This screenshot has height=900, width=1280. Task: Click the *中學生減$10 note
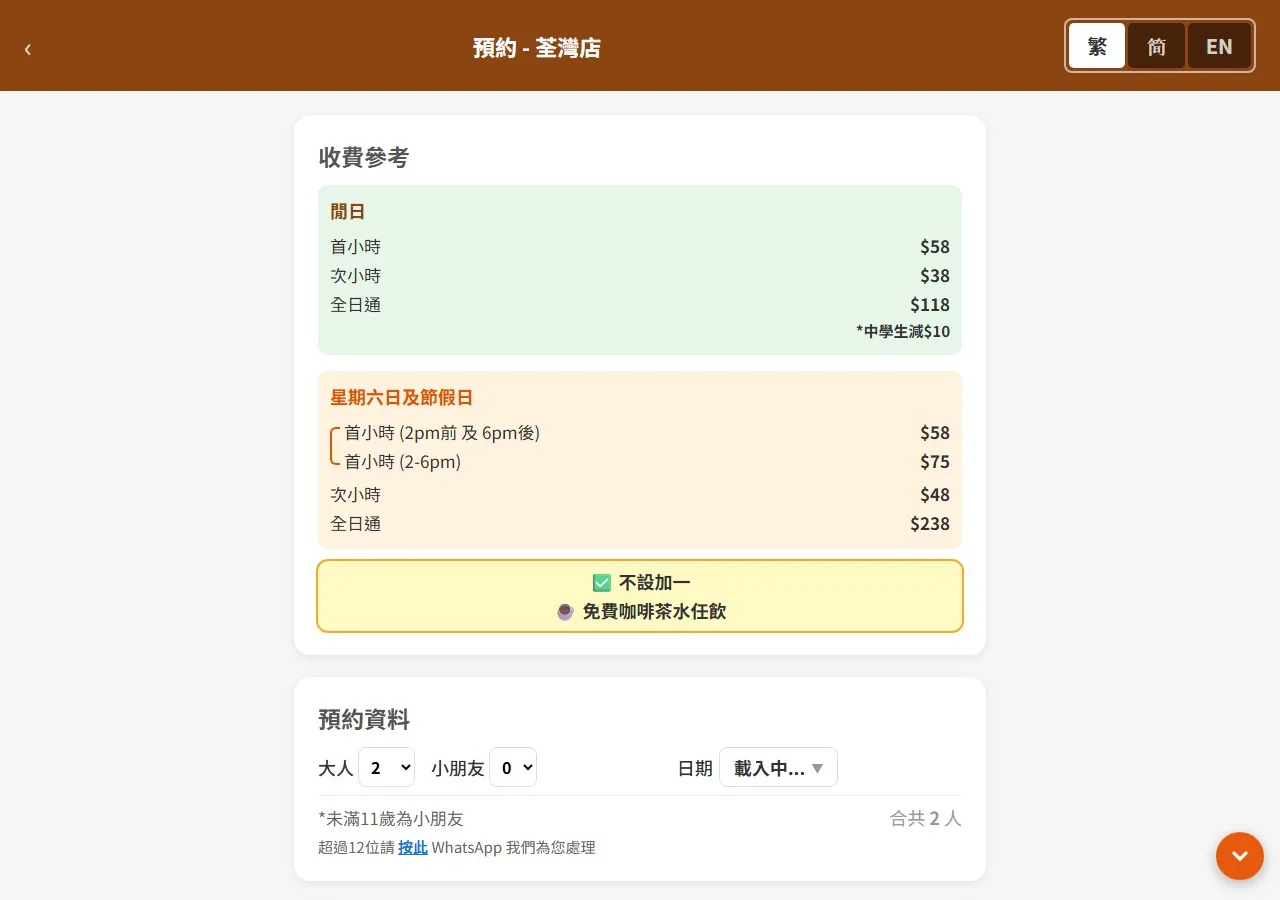click(x=903, y=331)
